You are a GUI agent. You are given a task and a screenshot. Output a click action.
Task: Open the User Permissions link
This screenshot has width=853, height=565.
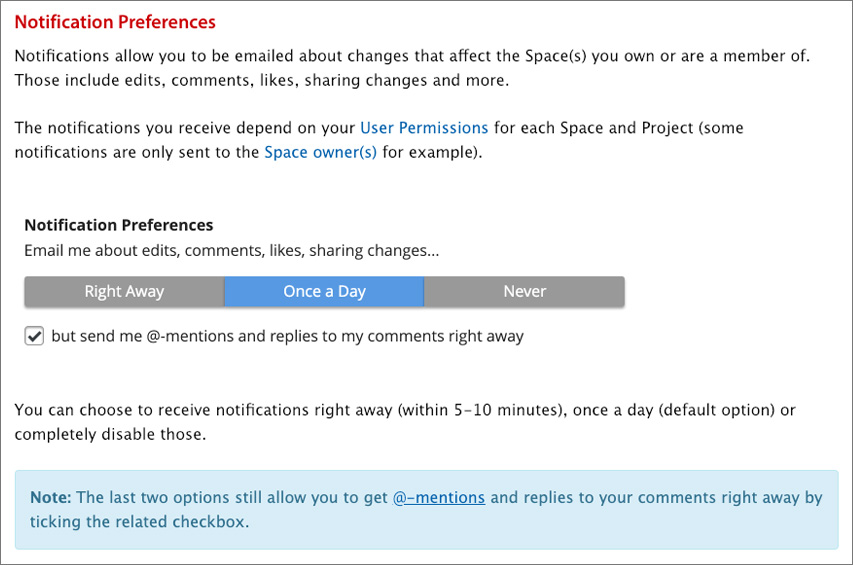[x=424, y=128]
